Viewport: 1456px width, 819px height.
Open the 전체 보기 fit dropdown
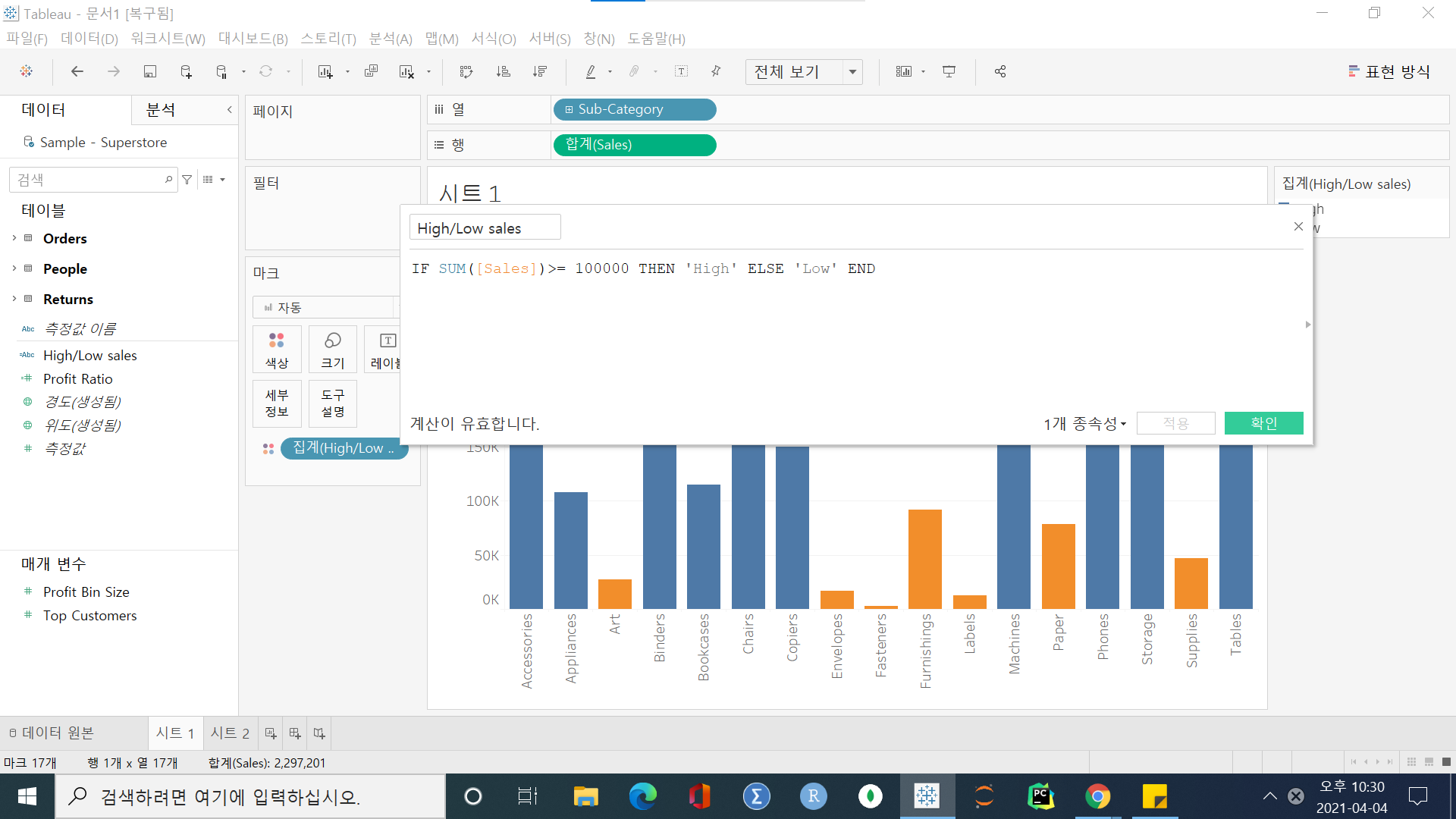click(852, 72)
